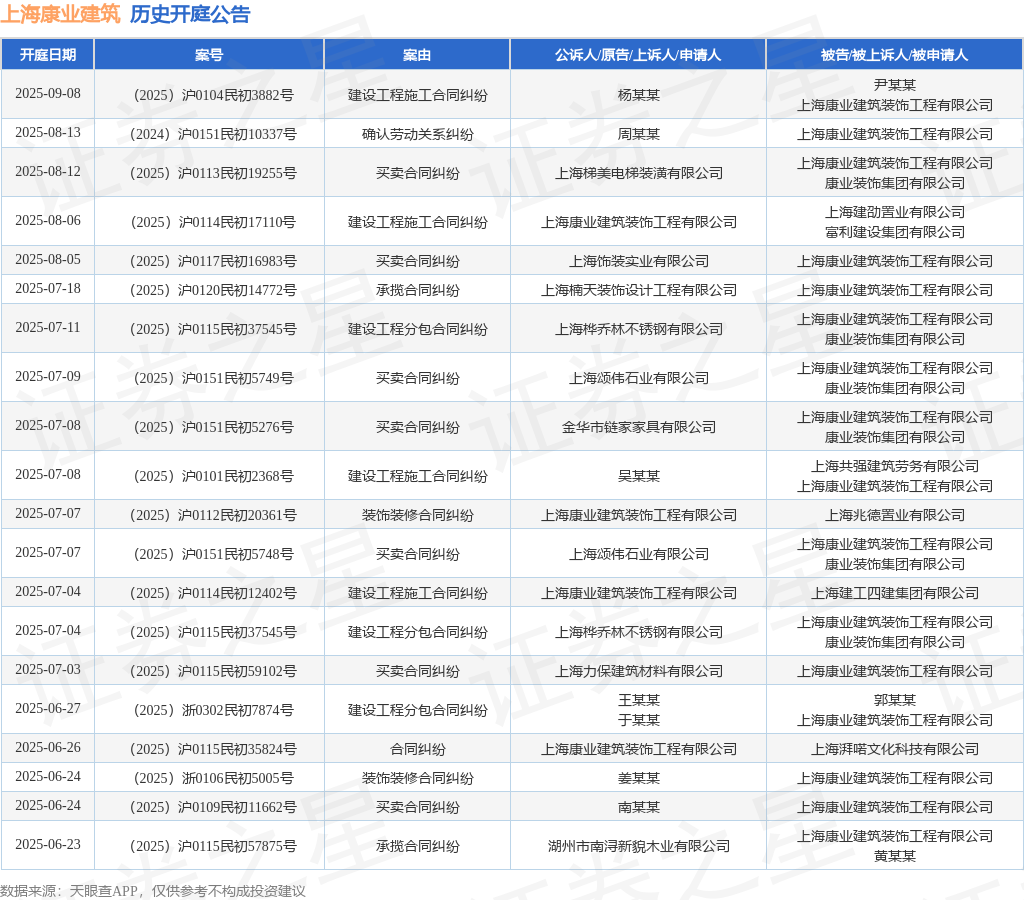Select defendant 上海湃喏文化科技有限公司
Image resolution: width=1024 pixels, height=900 pixels.
(x=895, y=749)
